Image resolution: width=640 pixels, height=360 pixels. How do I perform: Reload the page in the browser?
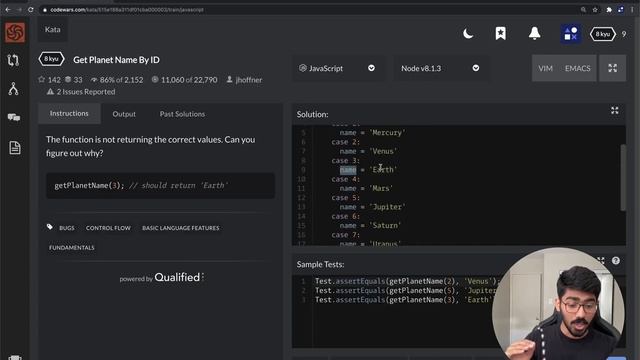(x=31, y=9)
